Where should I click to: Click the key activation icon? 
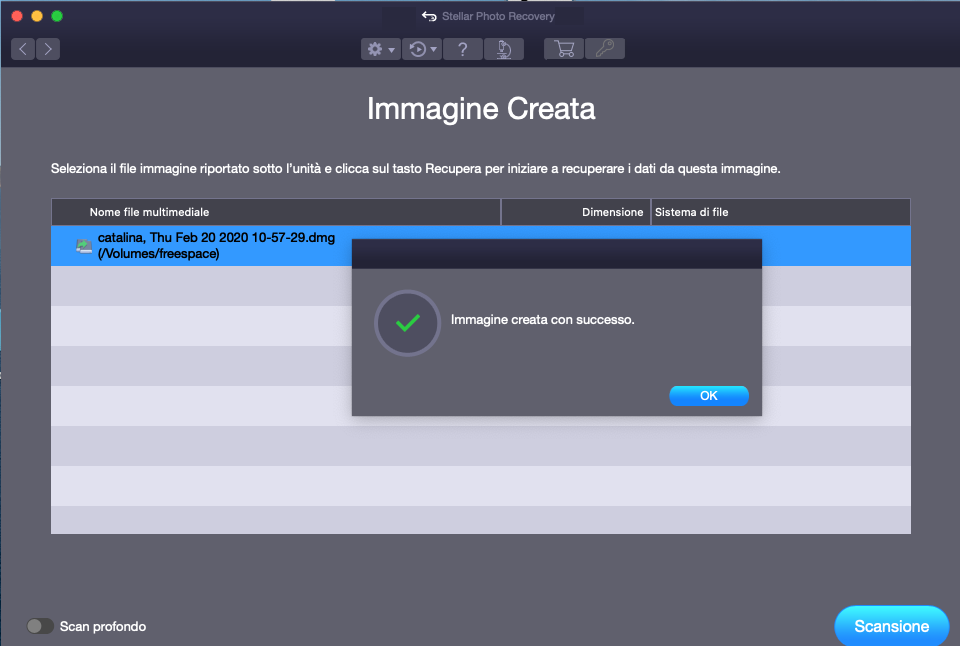(604, 49)
